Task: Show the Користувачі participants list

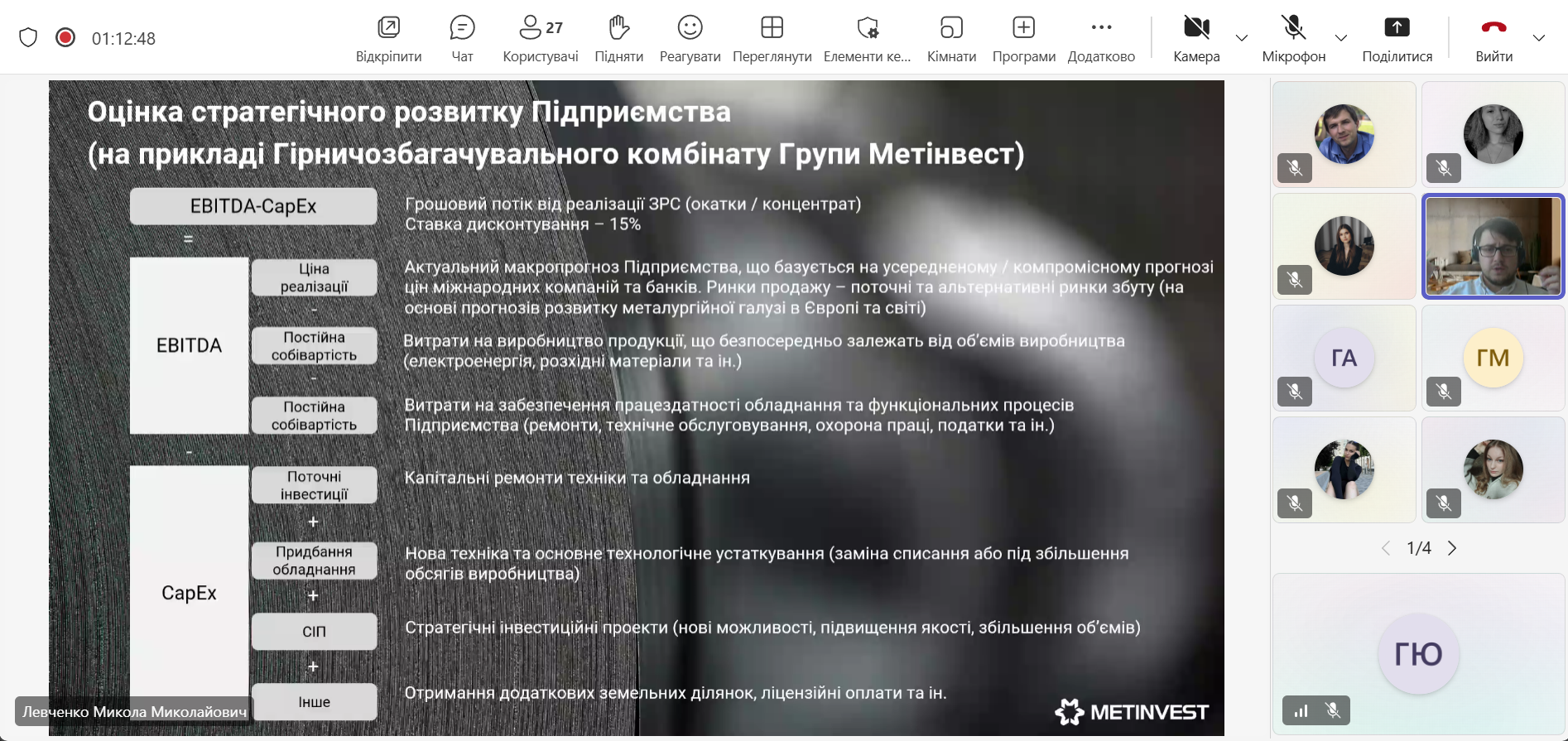Action: (x=541, y=38)
